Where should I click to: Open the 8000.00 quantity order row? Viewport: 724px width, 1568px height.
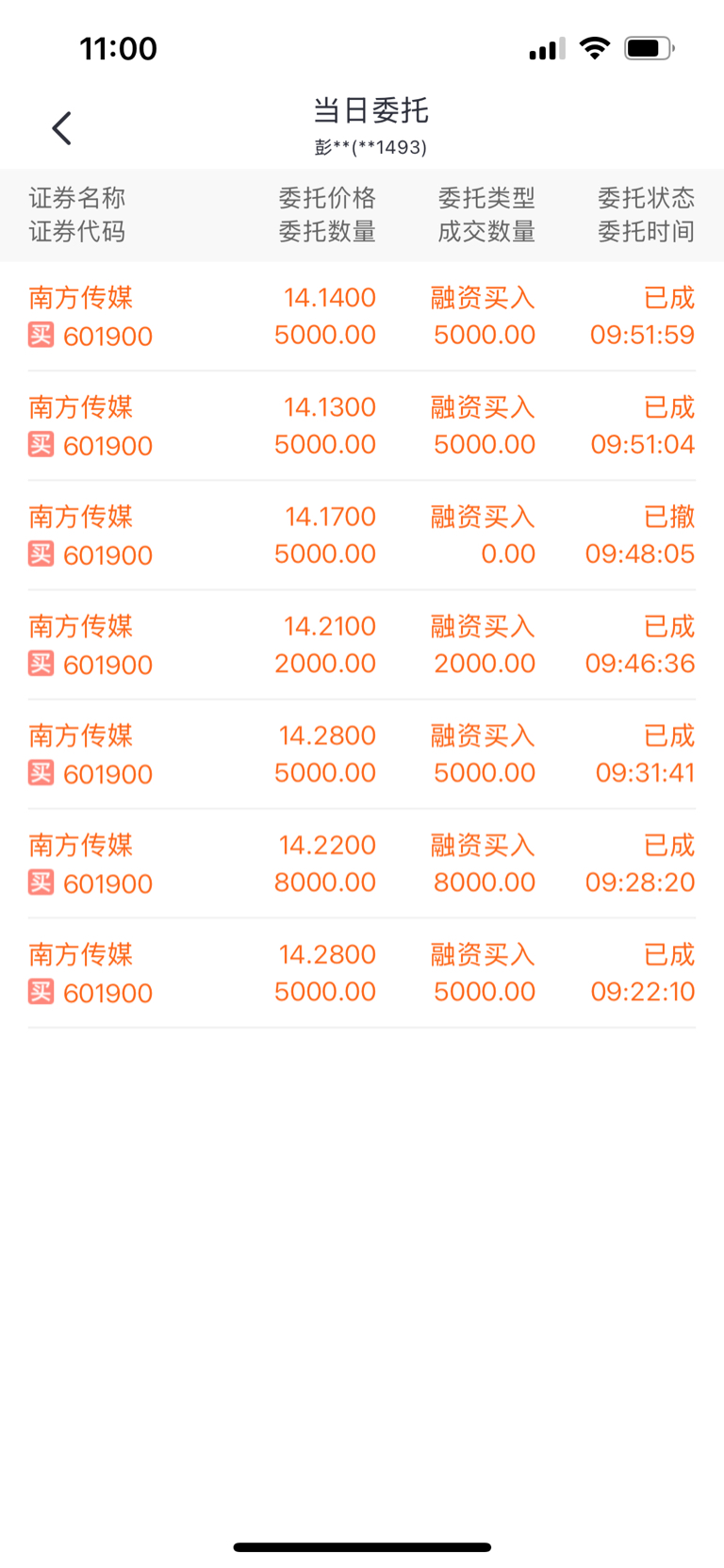[x=362, y=864]
